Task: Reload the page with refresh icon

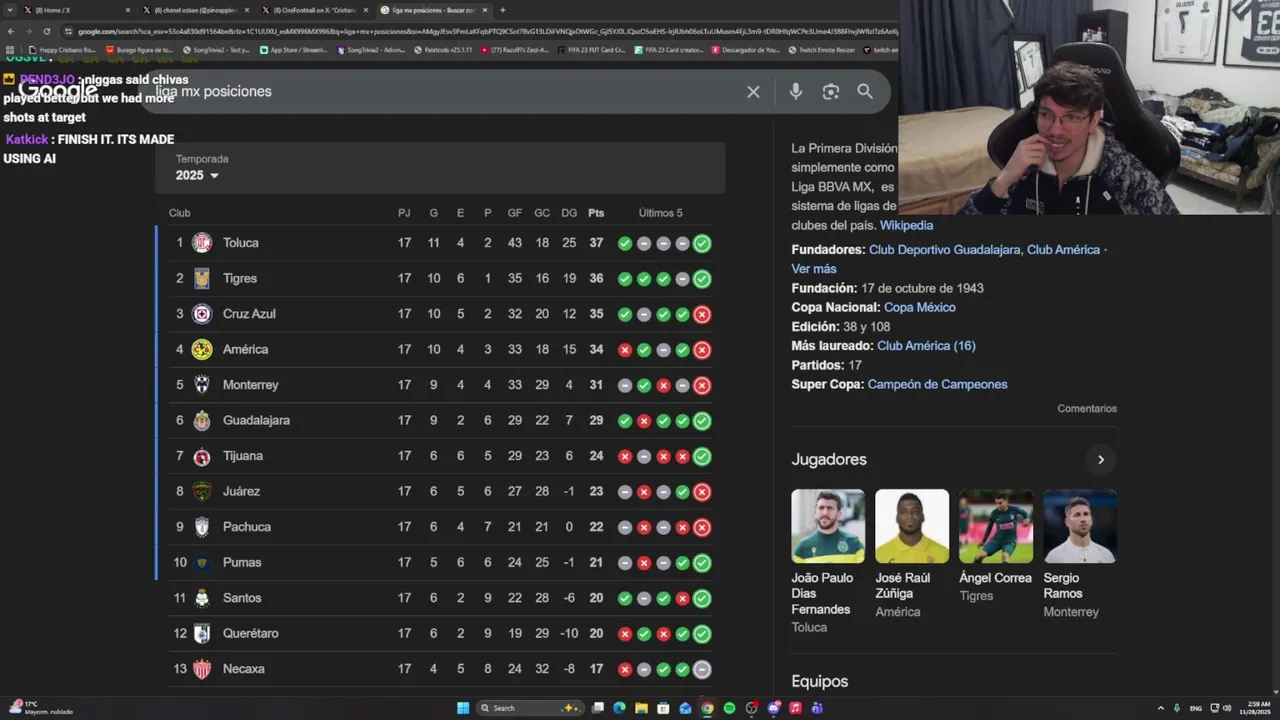Action: click(46, 31)
